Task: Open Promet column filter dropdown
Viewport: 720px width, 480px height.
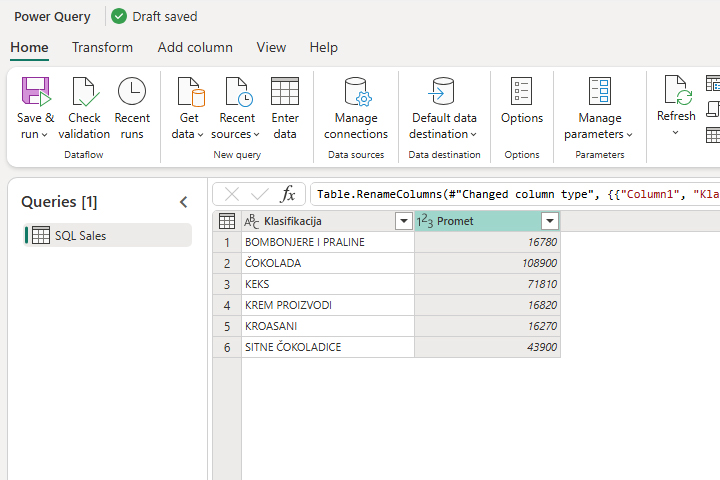Action: [549, 221]
